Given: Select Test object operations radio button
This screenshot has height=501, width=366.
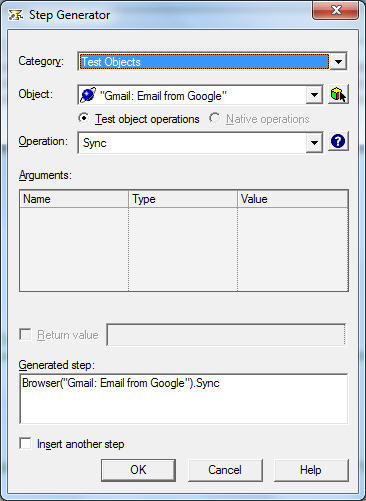Looking at the screenshot, I should click(x=83, y=118).
